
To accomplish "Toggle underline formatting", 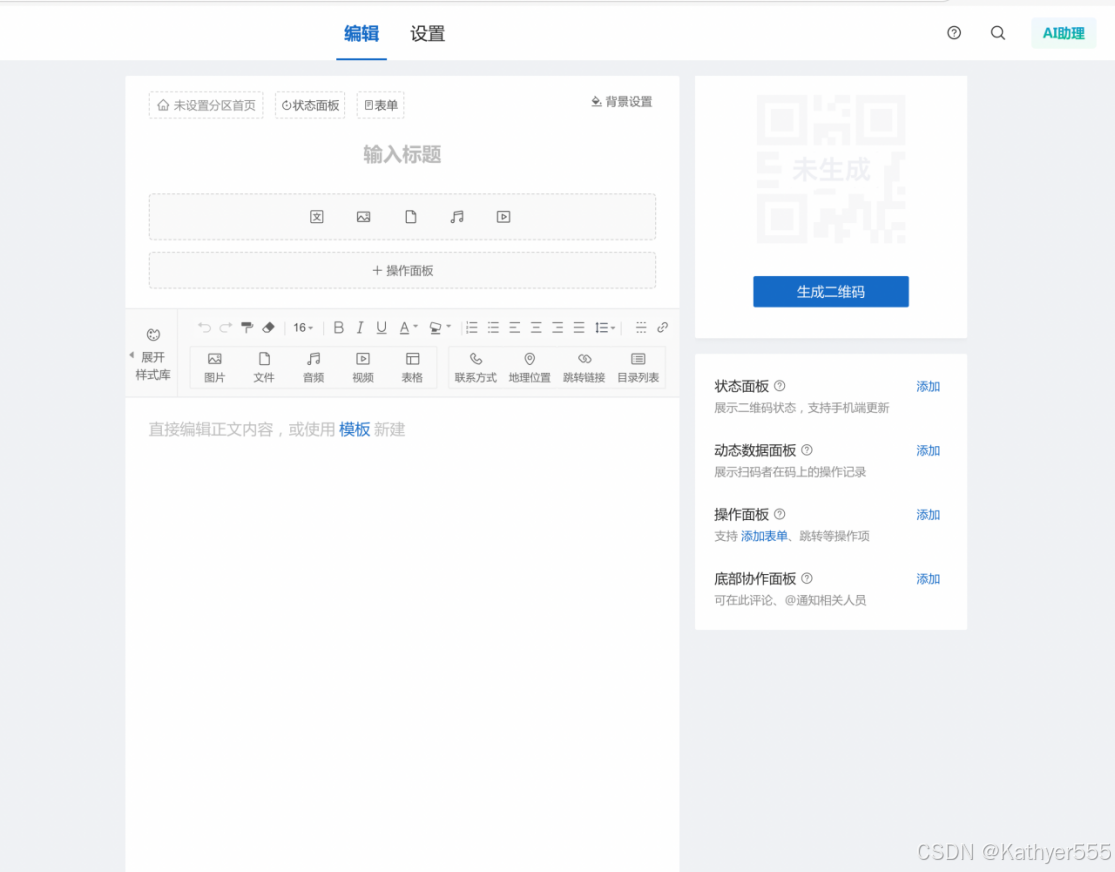I will 381,327.
